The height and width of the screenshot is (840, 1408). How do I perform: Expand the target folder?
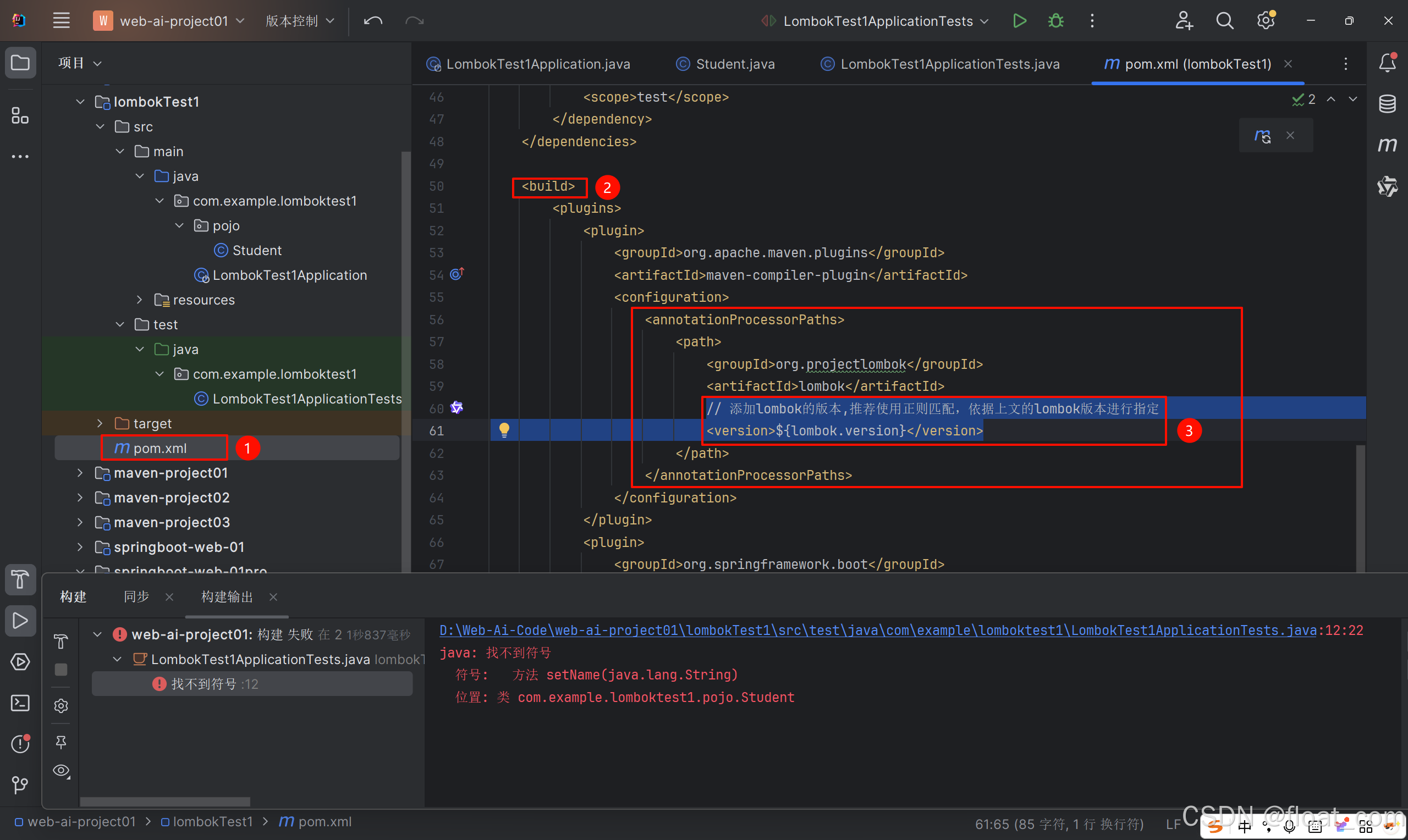point(100,423)
